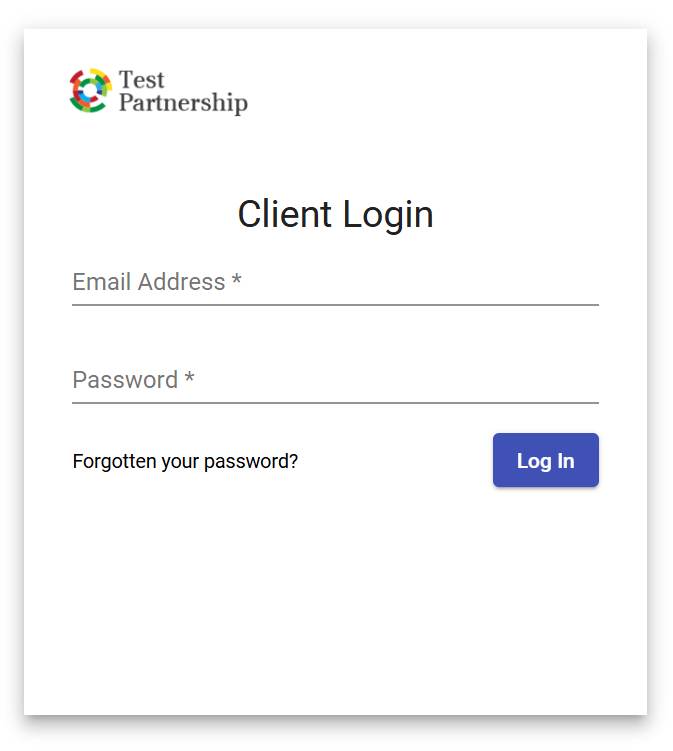Click the word "Client" in the heading

[285, 214]
